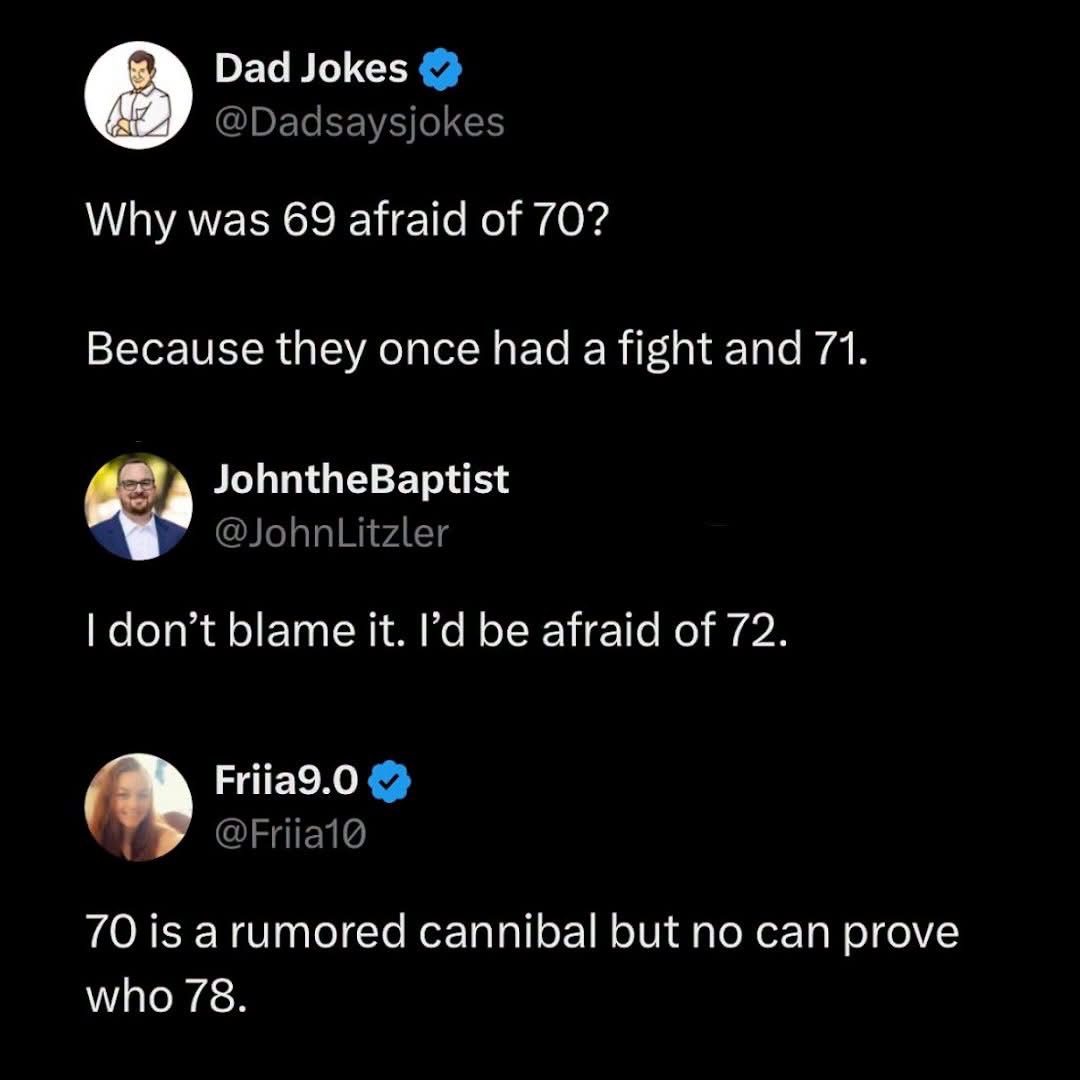Click the Friia9.0 display name
Viewport: 1080px width, 1080px height.
click(x=287, y=779)
